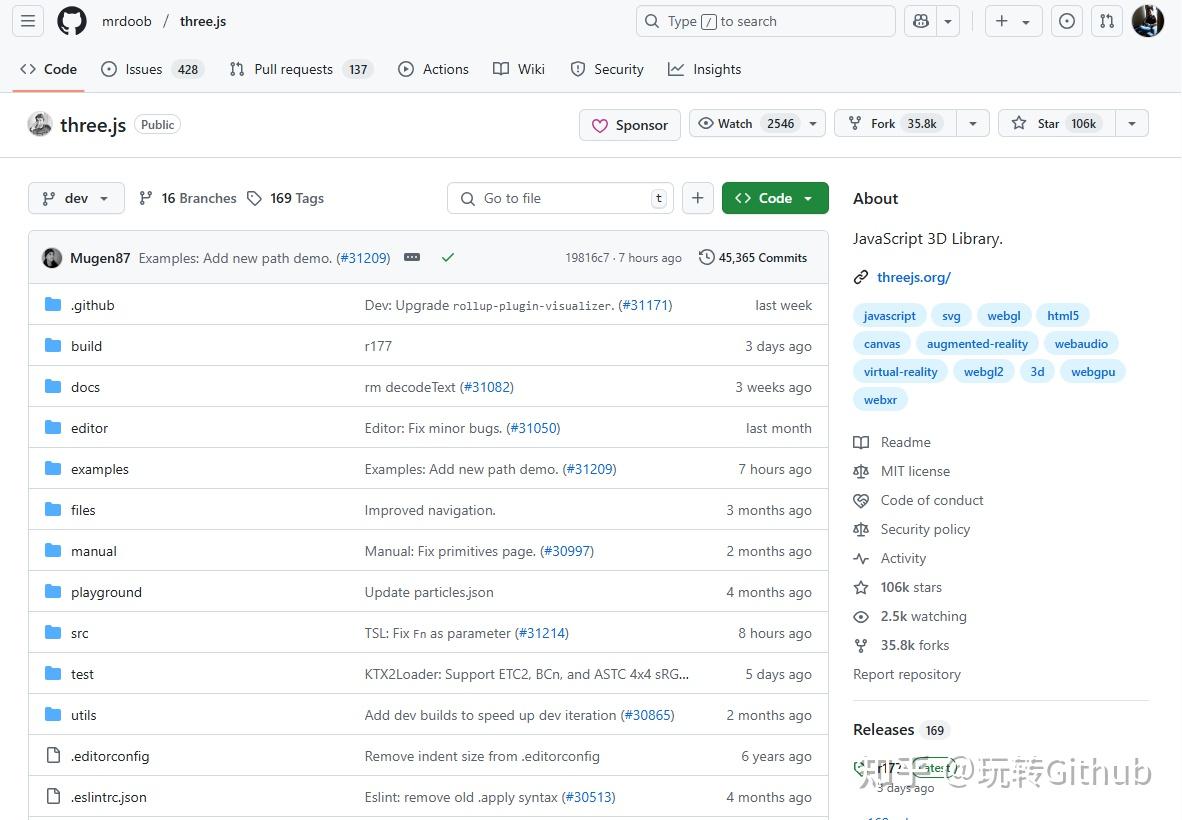
Task: Open the dev branch selector
Action: click(76, 198)
